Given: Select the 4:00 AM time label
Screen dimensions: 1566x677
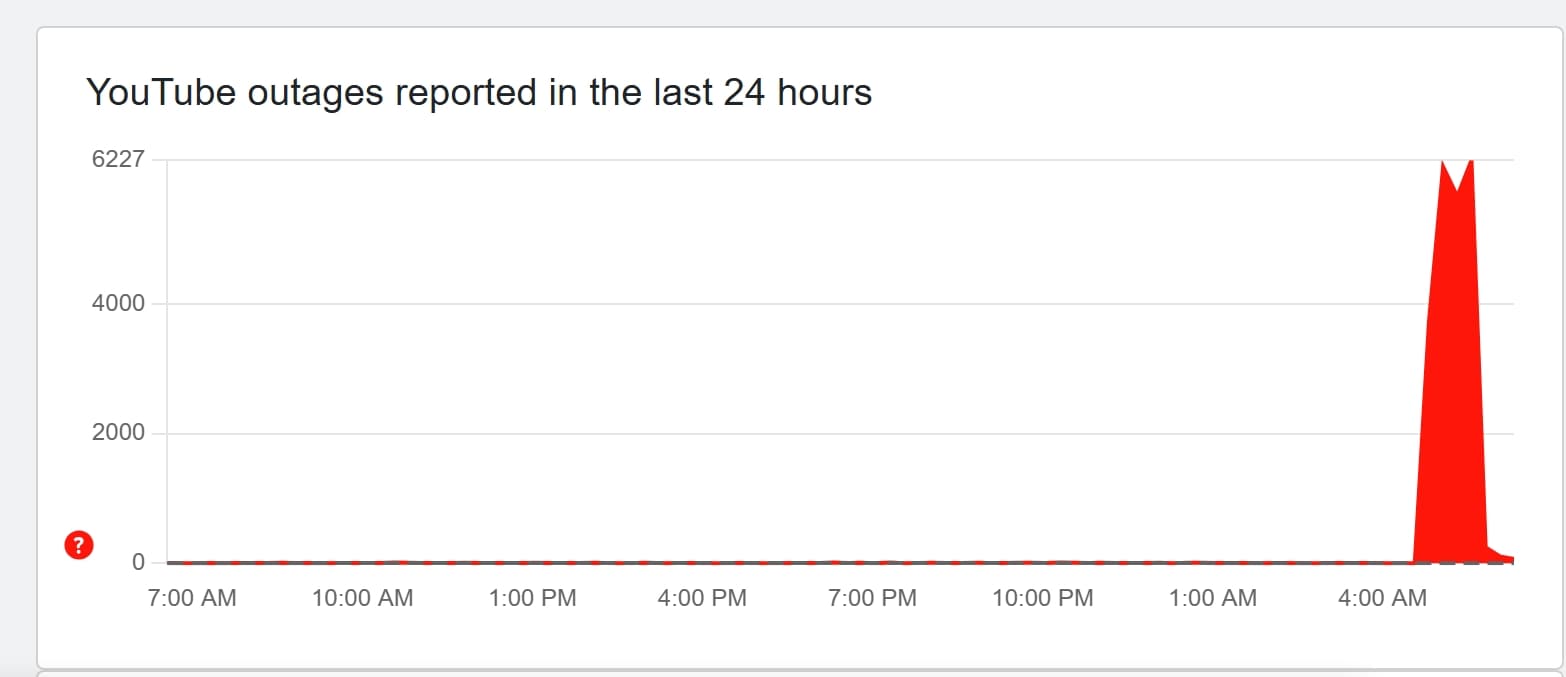Looking at the screenshot, I should point(1382,598).
